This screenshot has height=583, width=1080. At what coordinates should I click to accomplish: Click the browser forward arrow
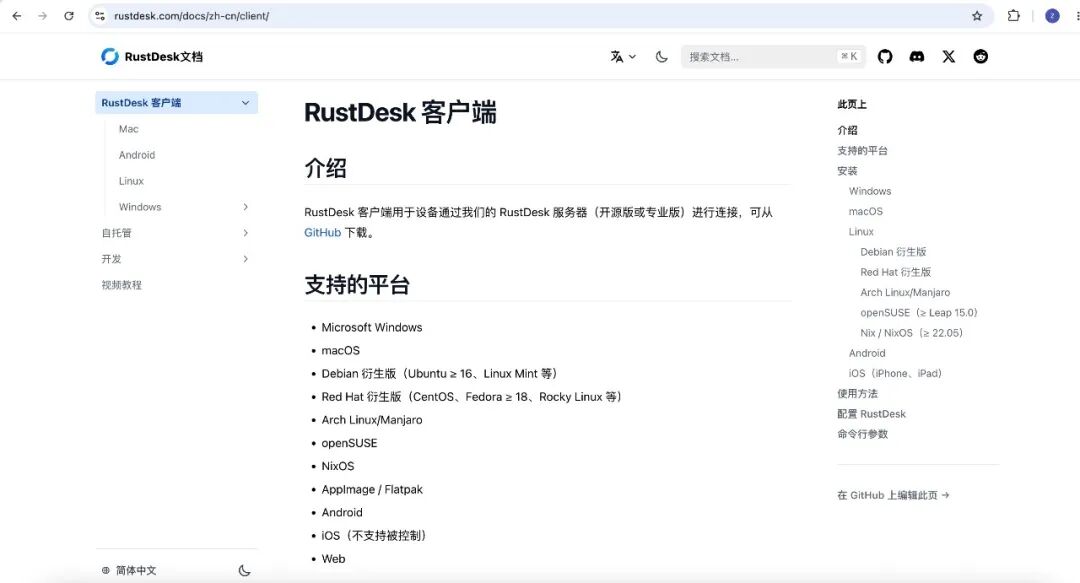click(x=43, y=16)
